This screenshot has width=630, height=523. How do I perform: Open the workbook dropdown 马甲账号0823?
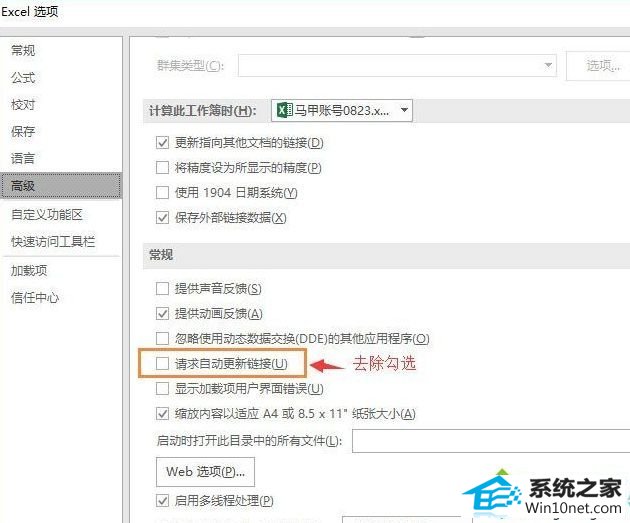pyautogui.click(x=342, y=110)
